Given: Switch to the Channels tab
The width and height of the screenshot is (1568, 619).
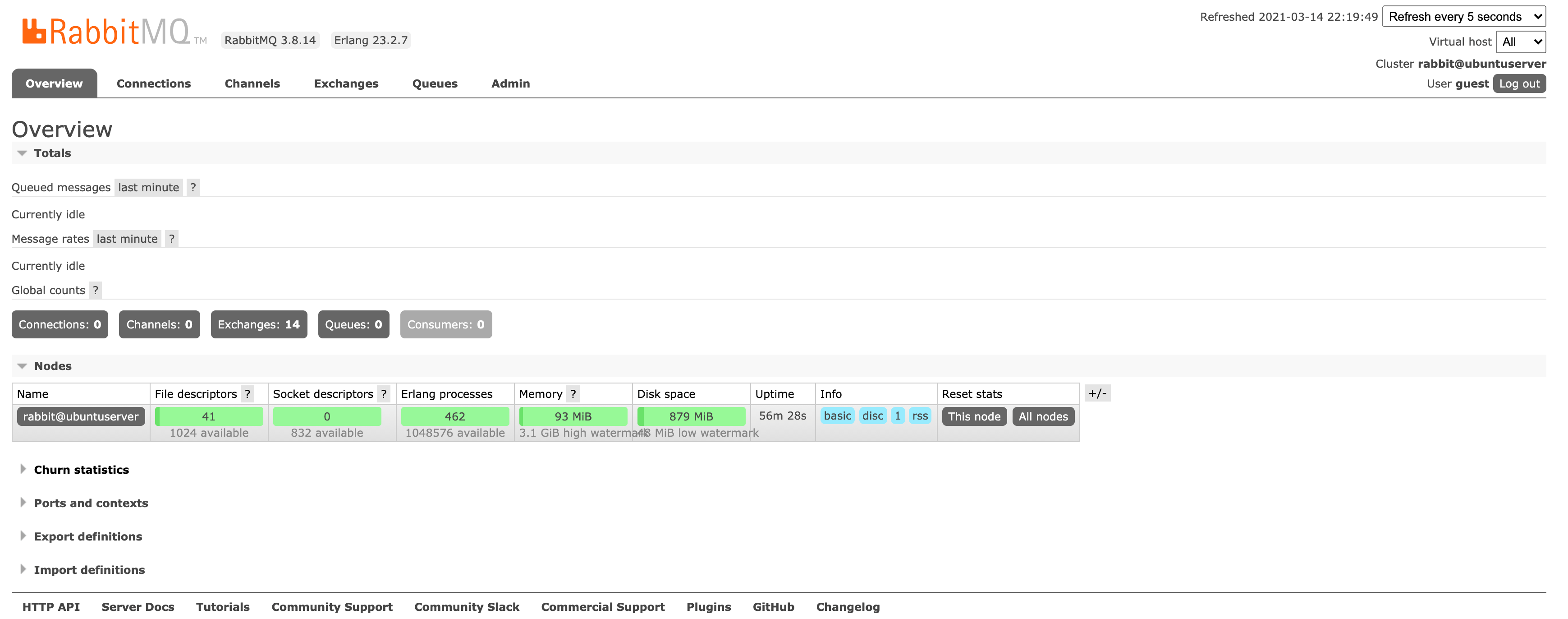Looking at the screenshot, I should 252,83.
